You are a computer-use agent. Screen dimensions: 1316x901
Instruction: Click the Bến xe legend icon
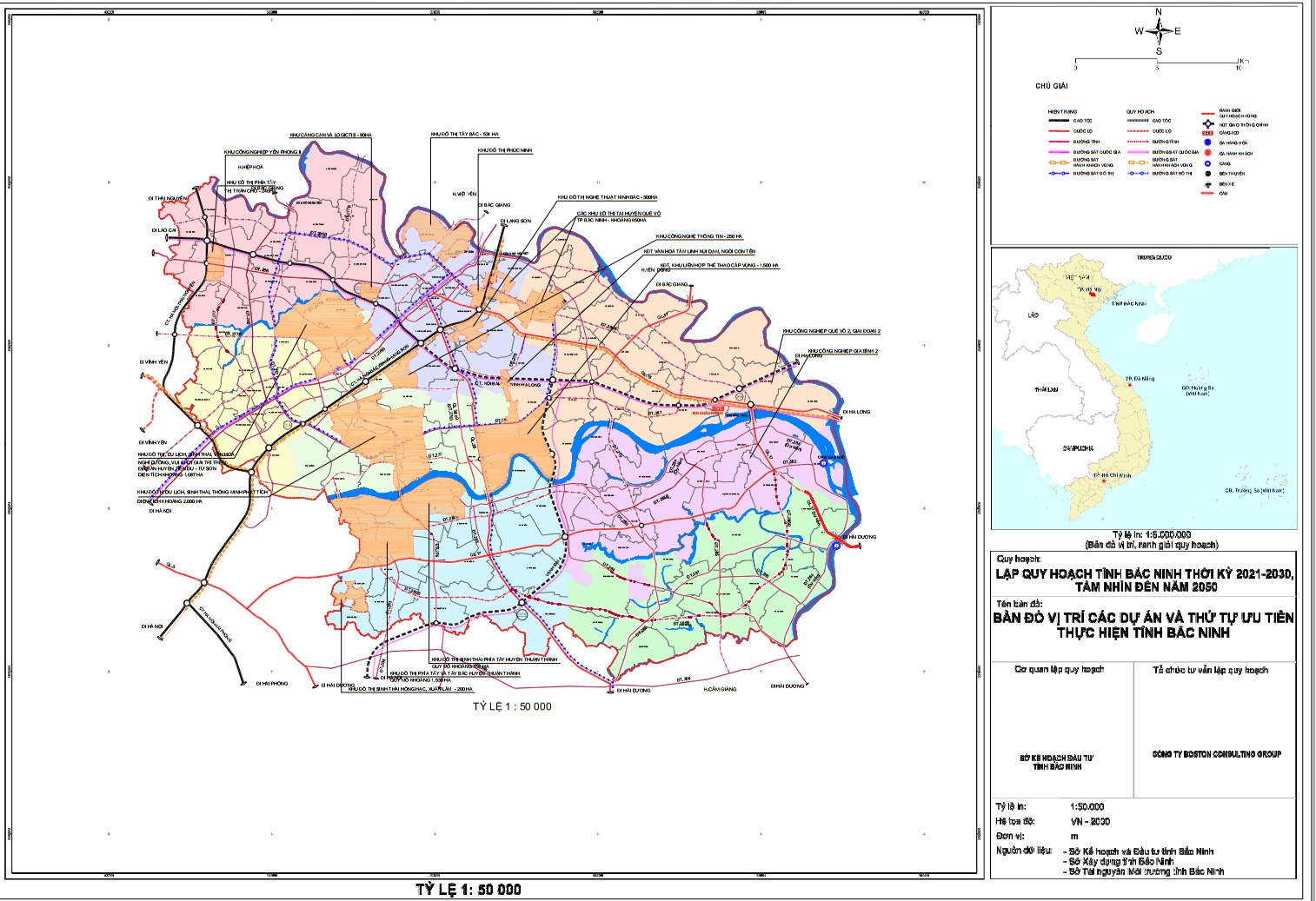coord(1206,184)
